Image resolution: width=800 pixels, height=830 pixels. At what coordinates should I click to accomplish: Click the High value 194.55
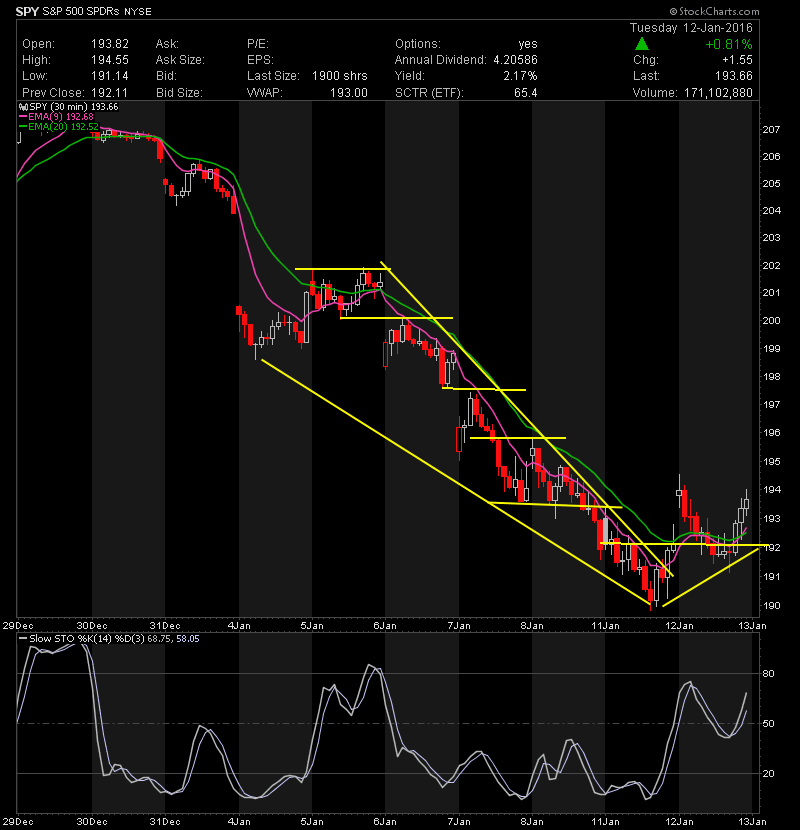click(110, 60)
